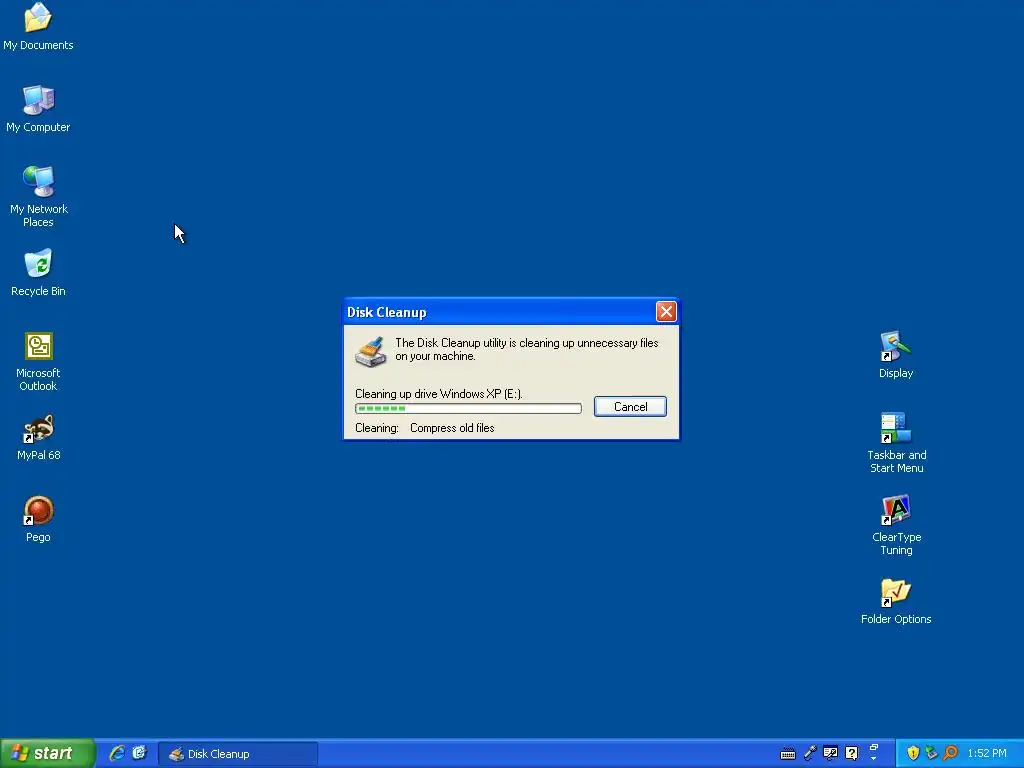Click the orange magnifier tray icon
1024x768 pixels.
coord(950,753)
